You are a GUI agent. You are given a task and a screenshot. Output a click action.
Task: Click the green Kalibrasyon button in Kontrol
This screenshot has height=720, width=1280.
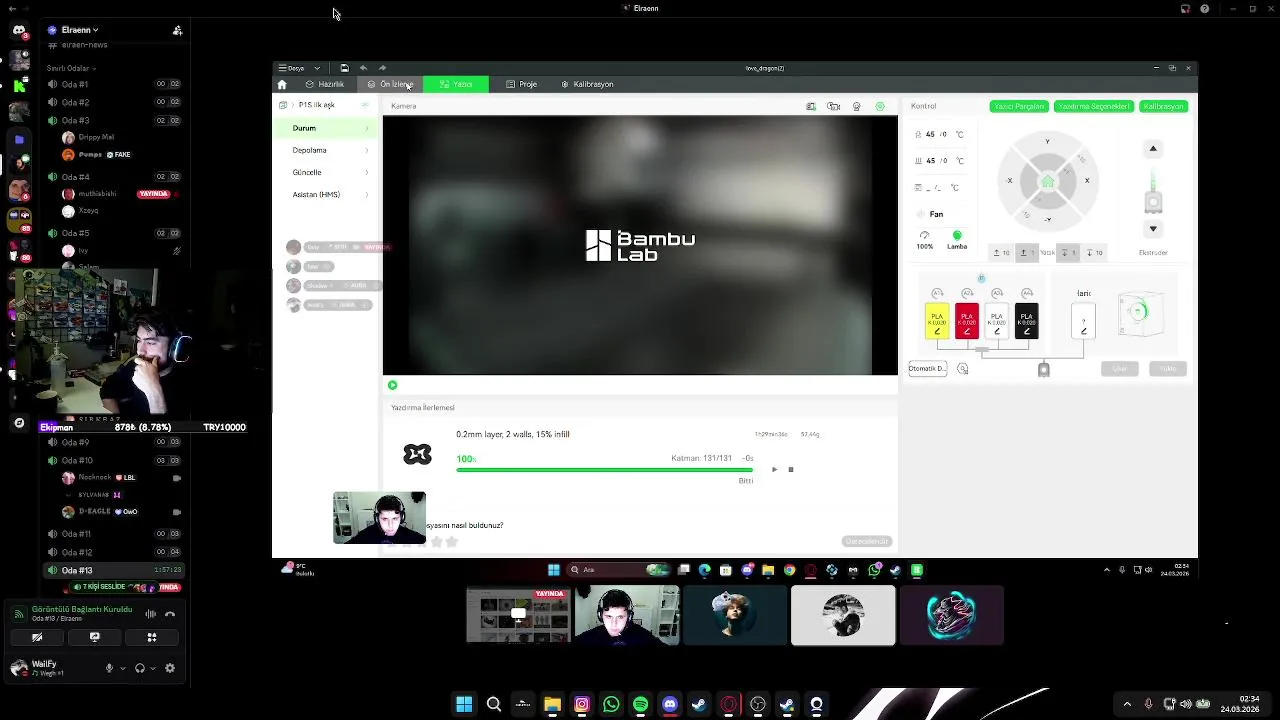point(1163,106)
